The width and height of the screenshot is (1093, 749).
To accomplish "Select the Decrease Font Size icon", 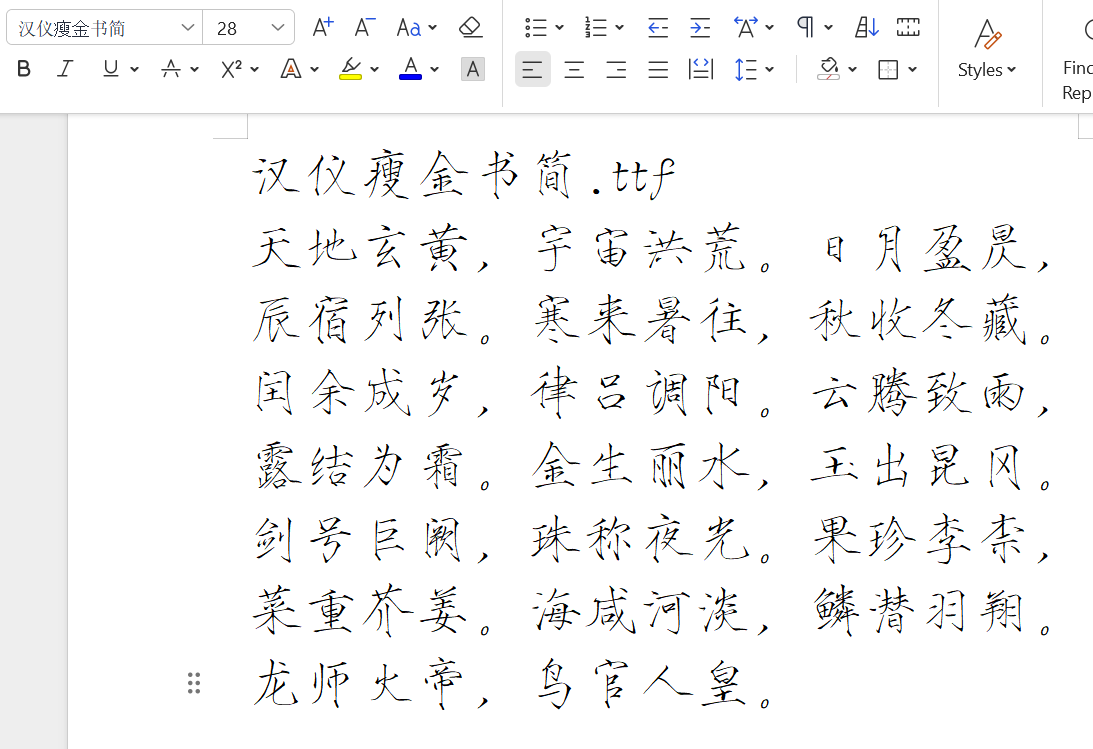I will pos(364,27).
